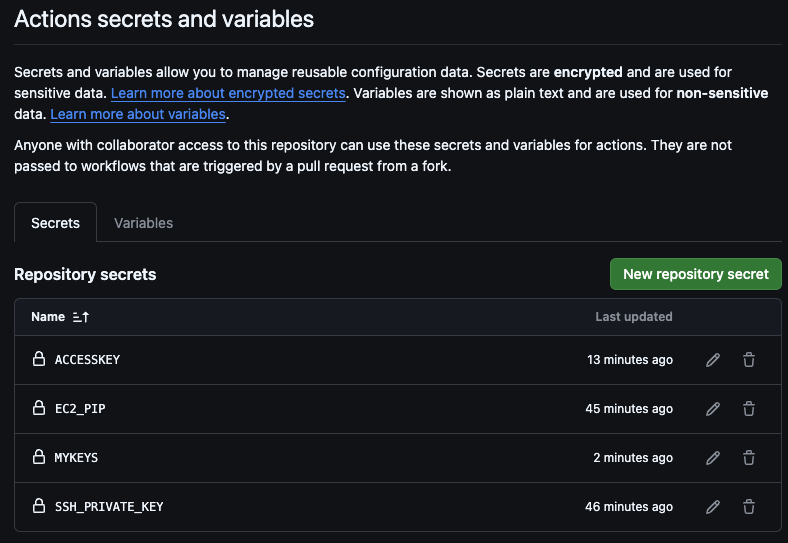Screen dimensions: 788x543
Task: Click the Name column header
Action: [x=48, y=317]
